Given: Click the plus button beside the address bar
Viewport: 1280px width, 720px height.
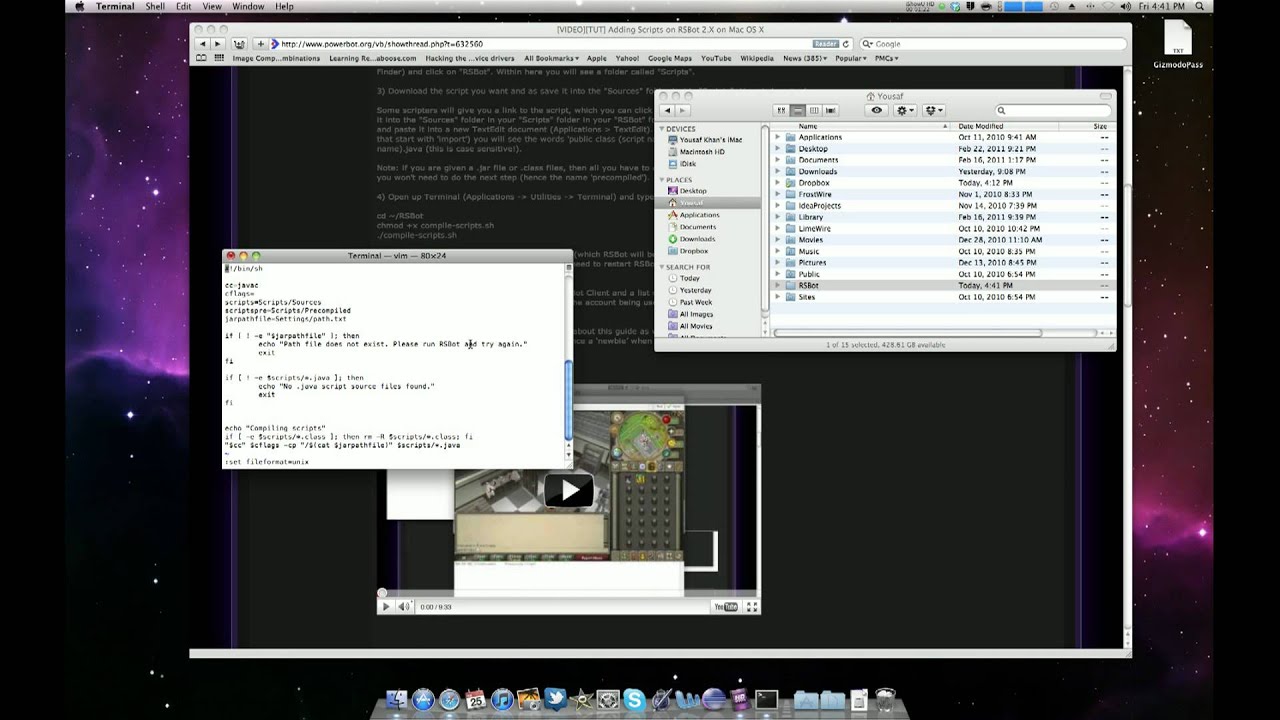Looking at the screenshot, I should coord(261,44).
